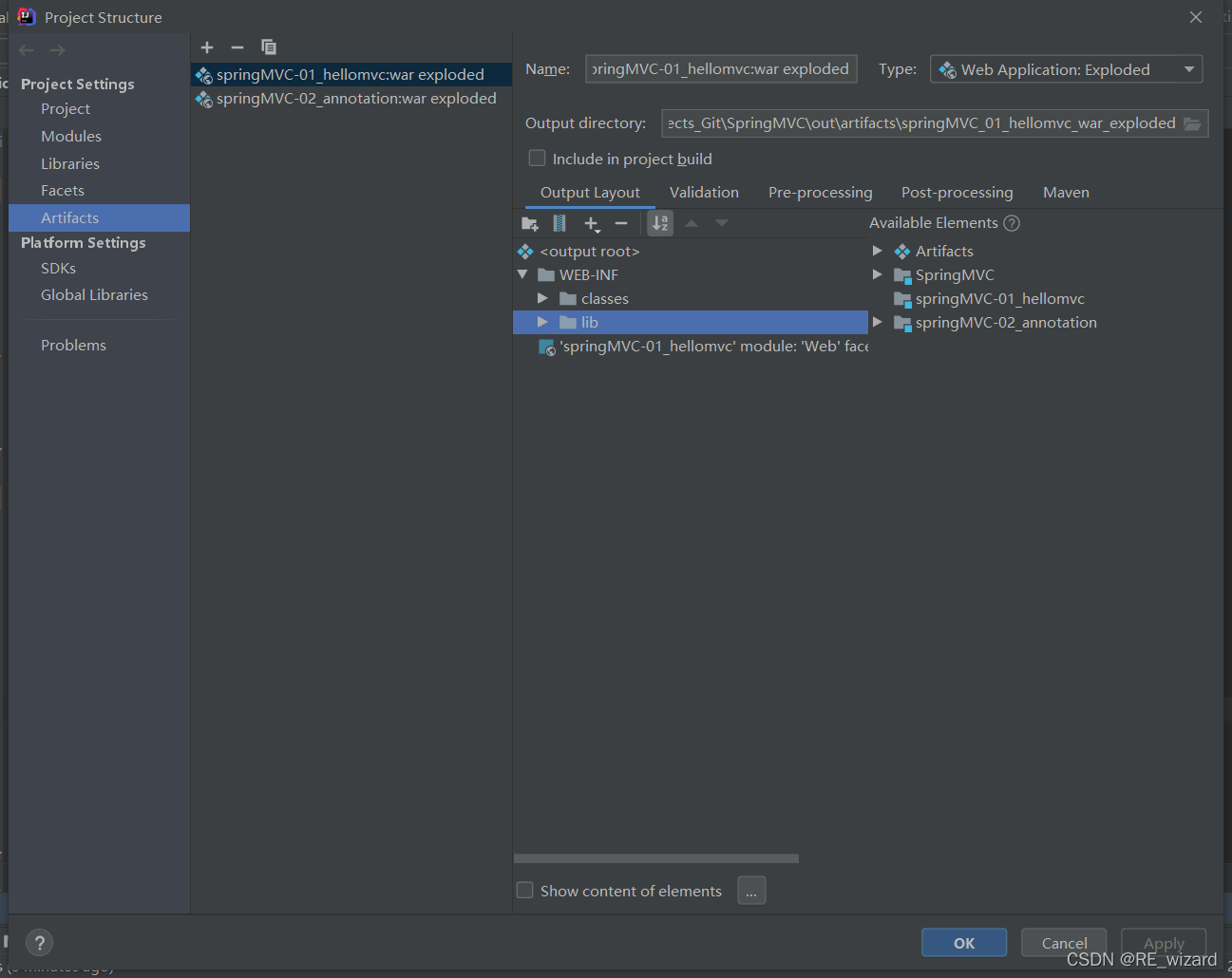Image resolution: width=1232 pixels, height=978 pixels.
Task: Select springMVC-02_annotation:war exploded artifact
Action: tap(351, 99)
